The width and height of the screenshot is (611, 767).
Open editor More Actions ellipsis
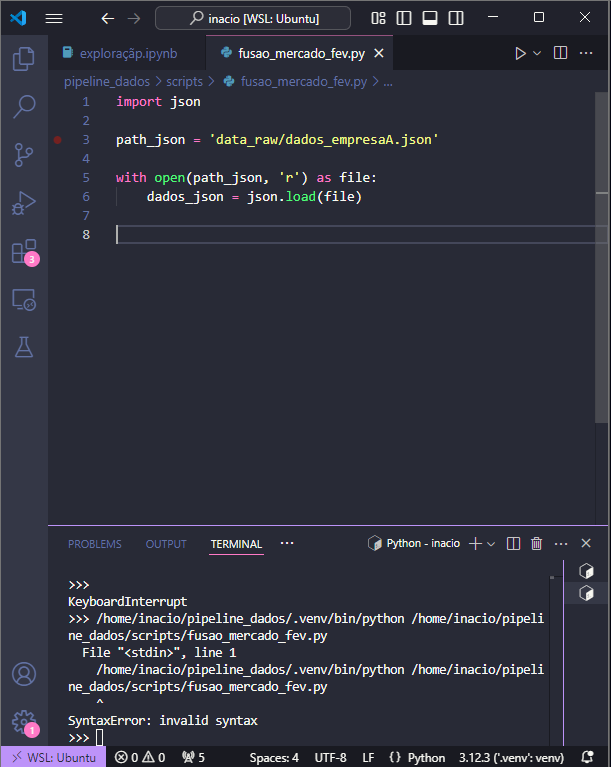586,53
